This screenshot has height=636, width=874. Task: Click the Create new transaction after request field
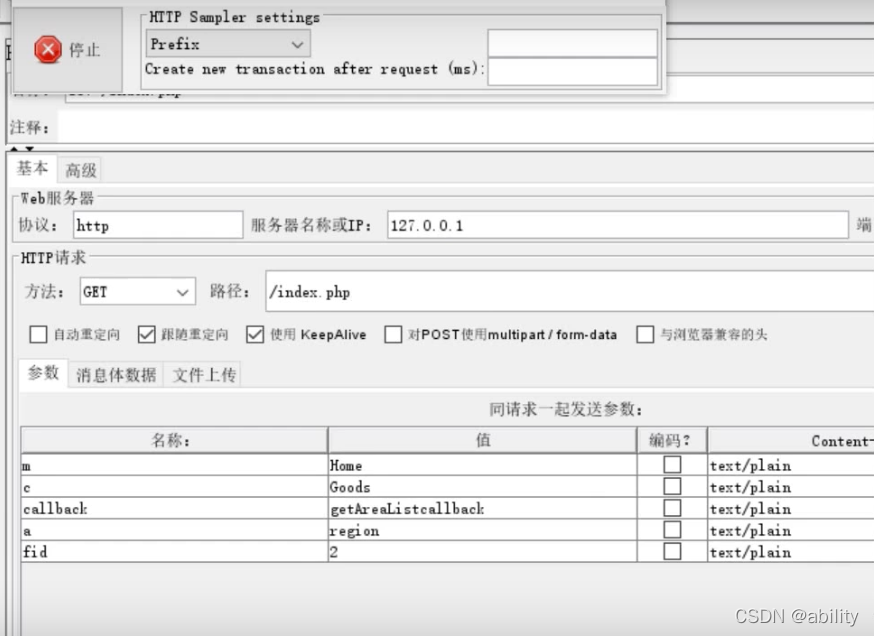[572, 71]
